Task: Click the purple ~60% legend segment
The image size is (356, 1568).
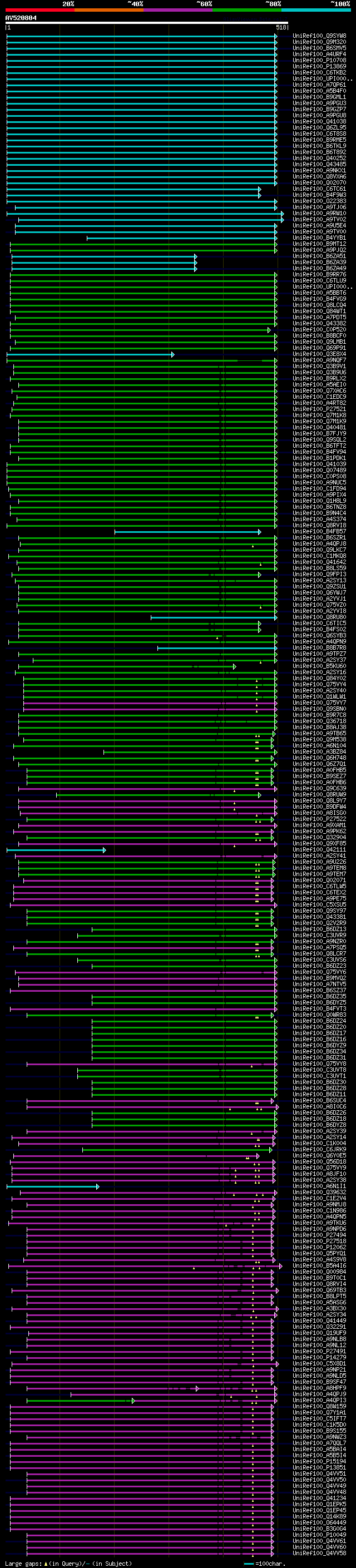Action: (x=179, y=10)
